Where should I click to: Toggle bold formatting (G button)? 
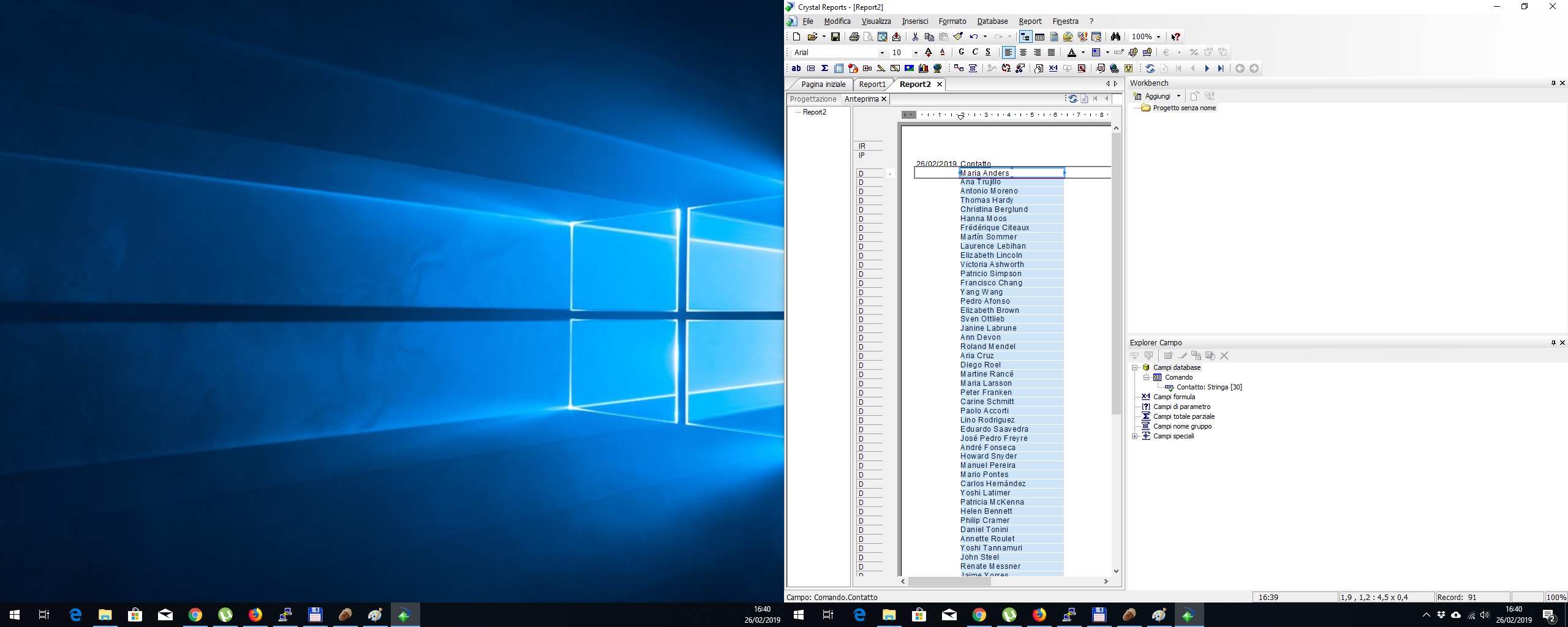[961, 53]
